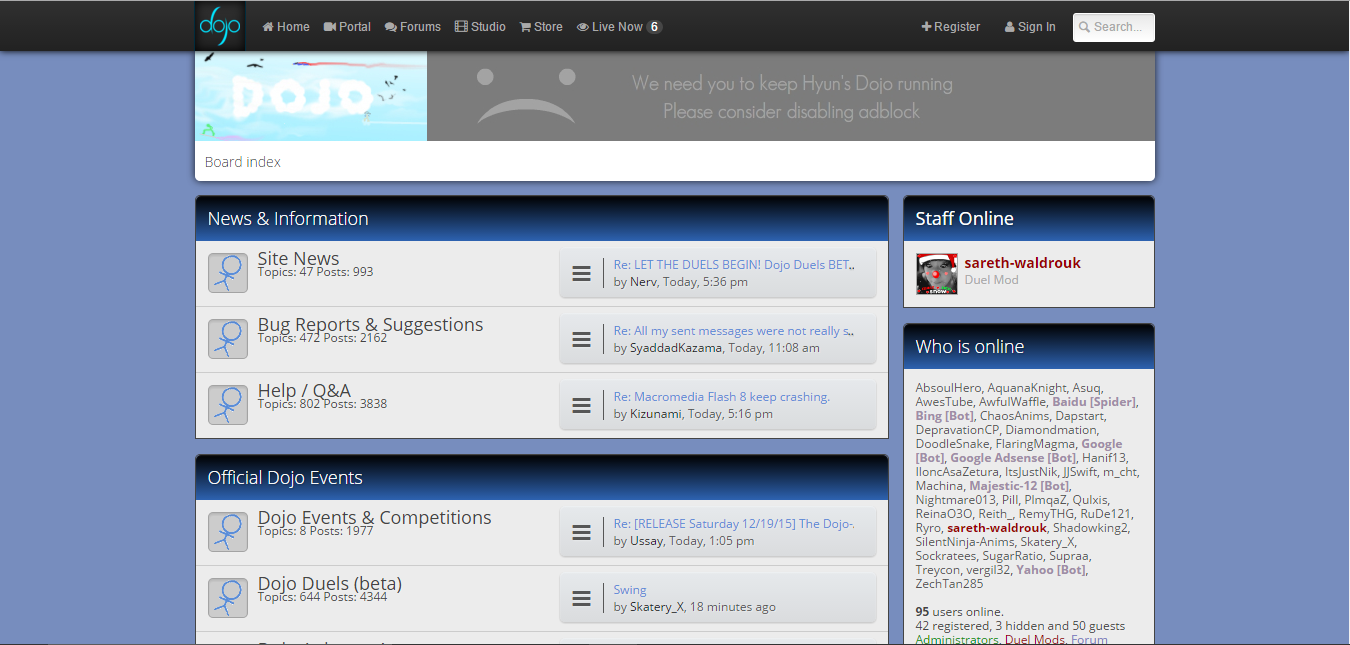Click sareth-waldrouk in Who is online list
Image resolution: width=1350 pixels, height=645 pixels.
(x=996, y=528)
